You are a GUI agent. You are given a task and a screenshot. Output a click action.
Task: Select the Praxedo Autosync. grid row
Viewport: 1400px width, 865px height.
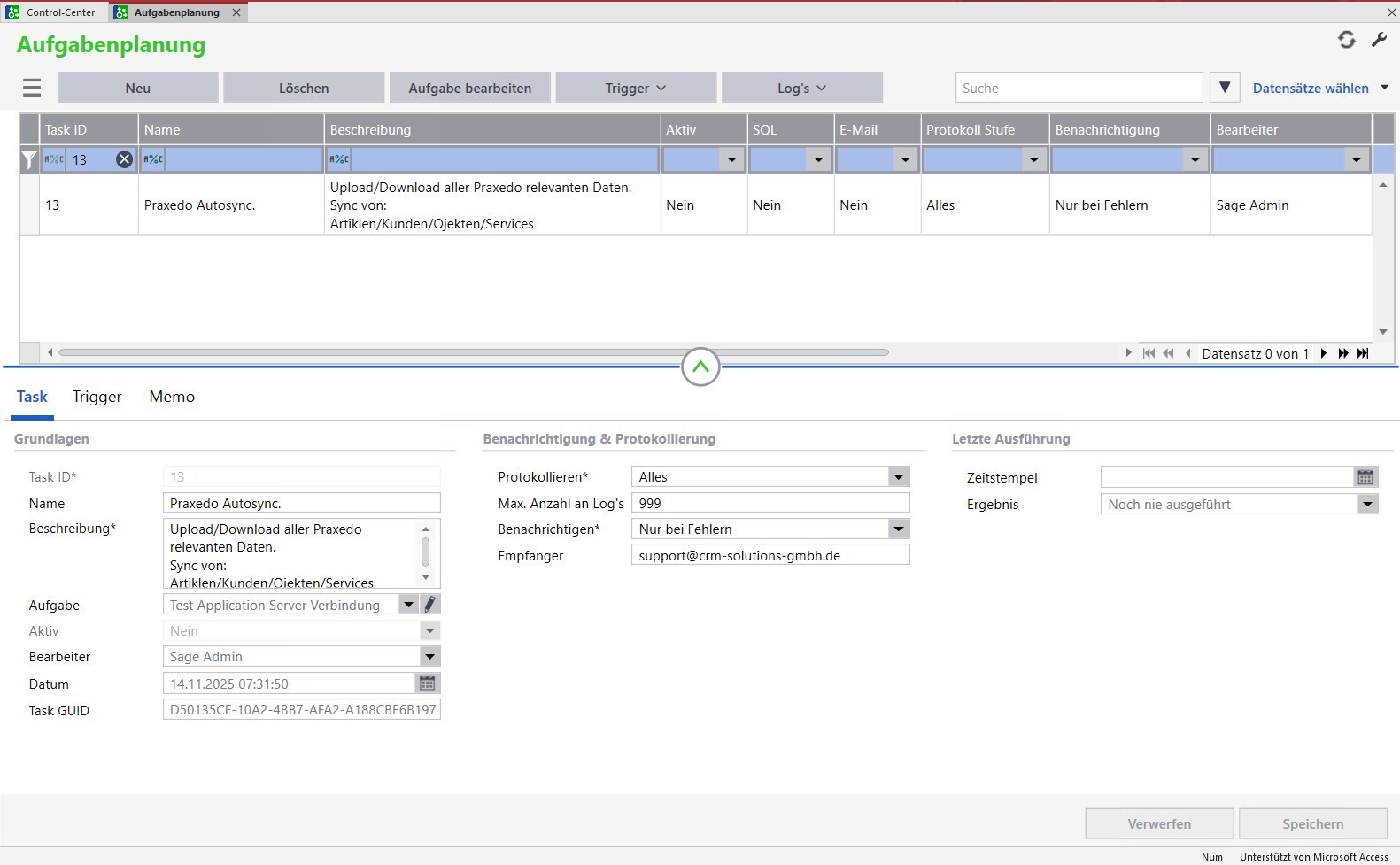696,205
